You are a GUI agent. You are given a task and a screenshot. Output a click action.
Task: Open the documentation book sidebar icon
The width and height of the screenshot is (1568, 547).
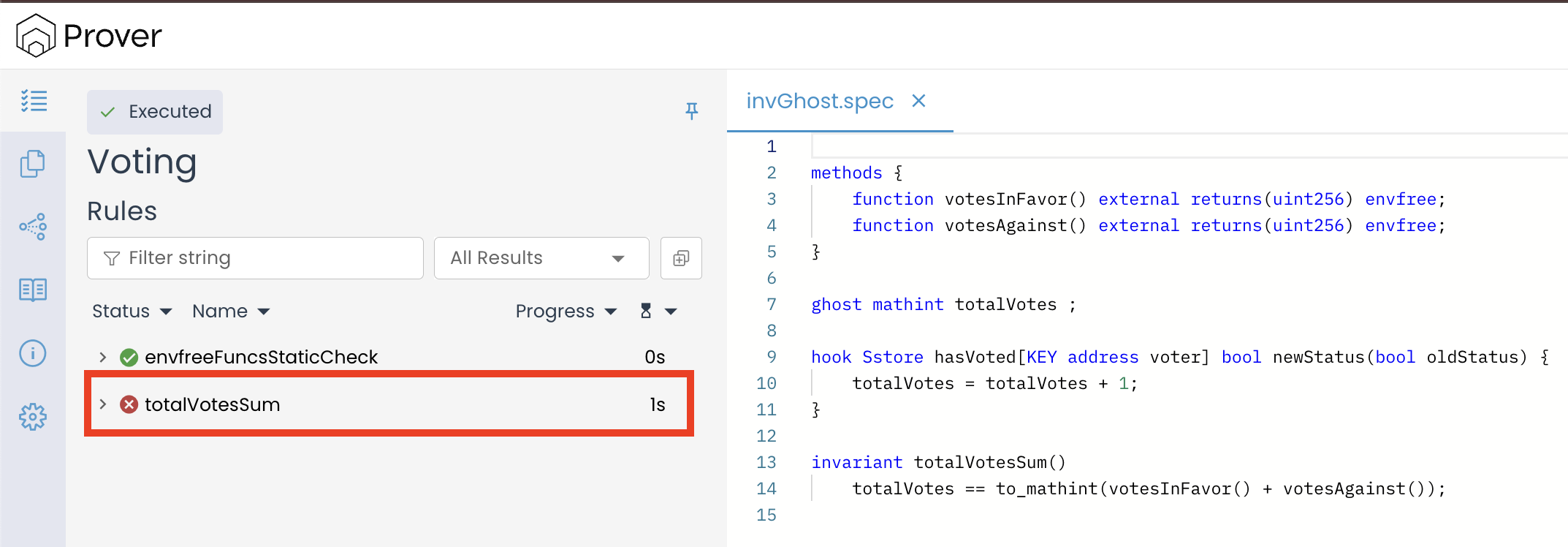pos(33,290)
